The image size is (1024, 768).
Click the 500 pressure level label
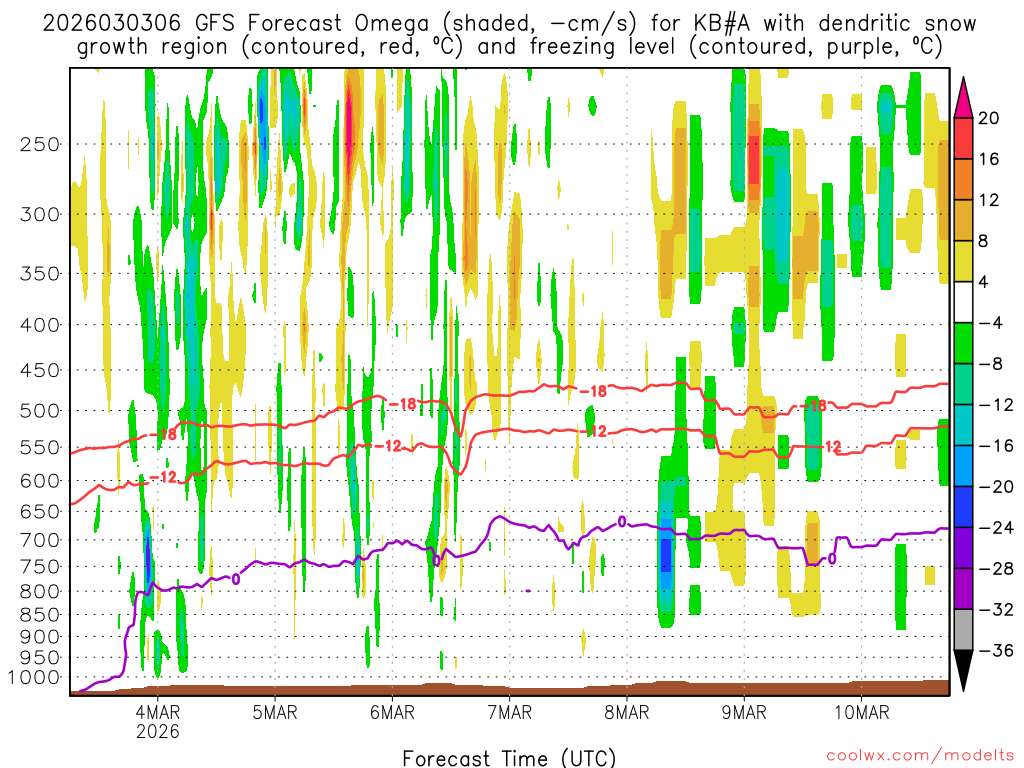click(40, 411)
